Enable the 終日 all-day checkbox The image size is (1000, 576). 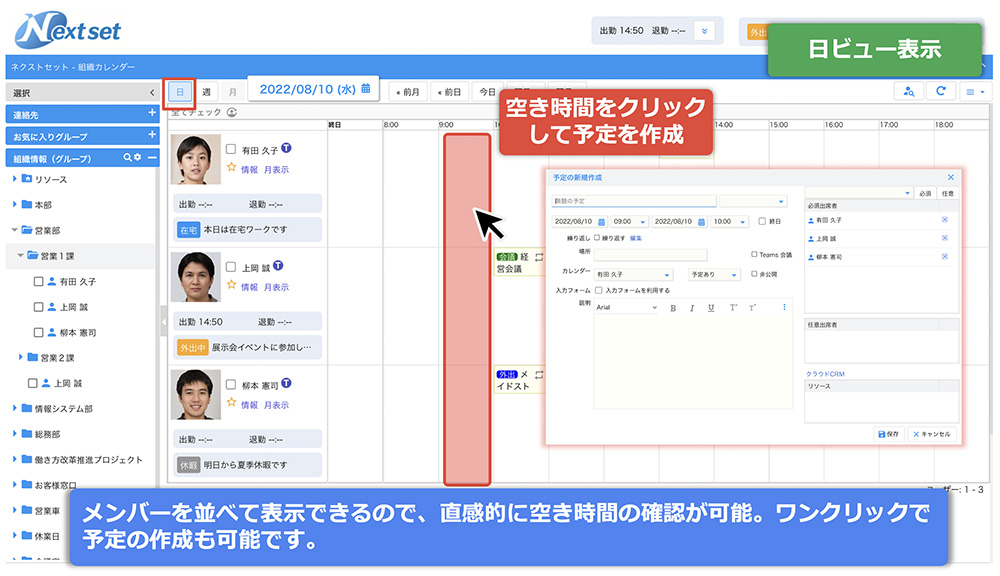(x=761, y=221)
